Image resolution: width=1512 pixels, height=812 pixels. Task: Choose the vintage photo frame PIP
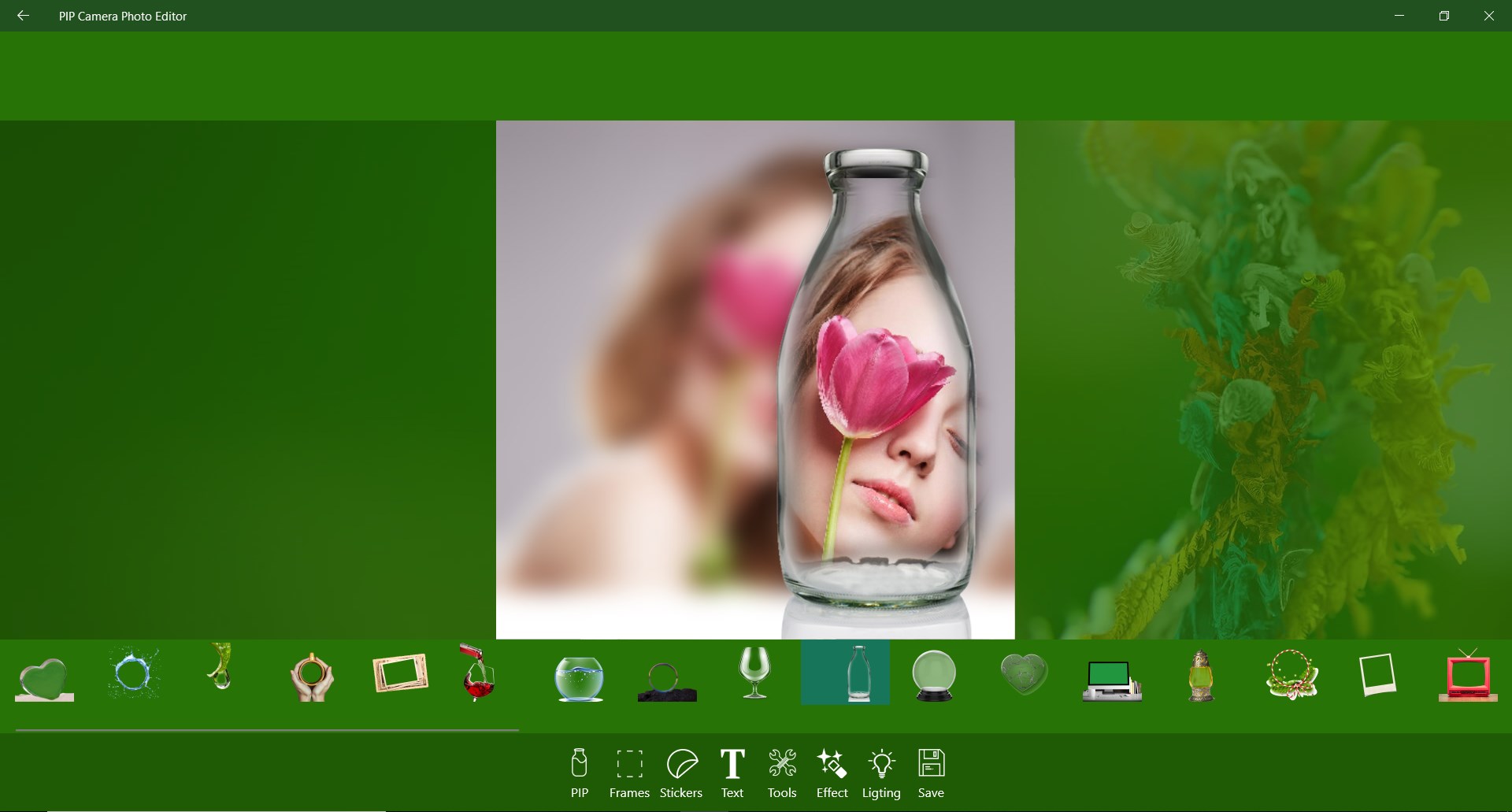click(400, 673)
